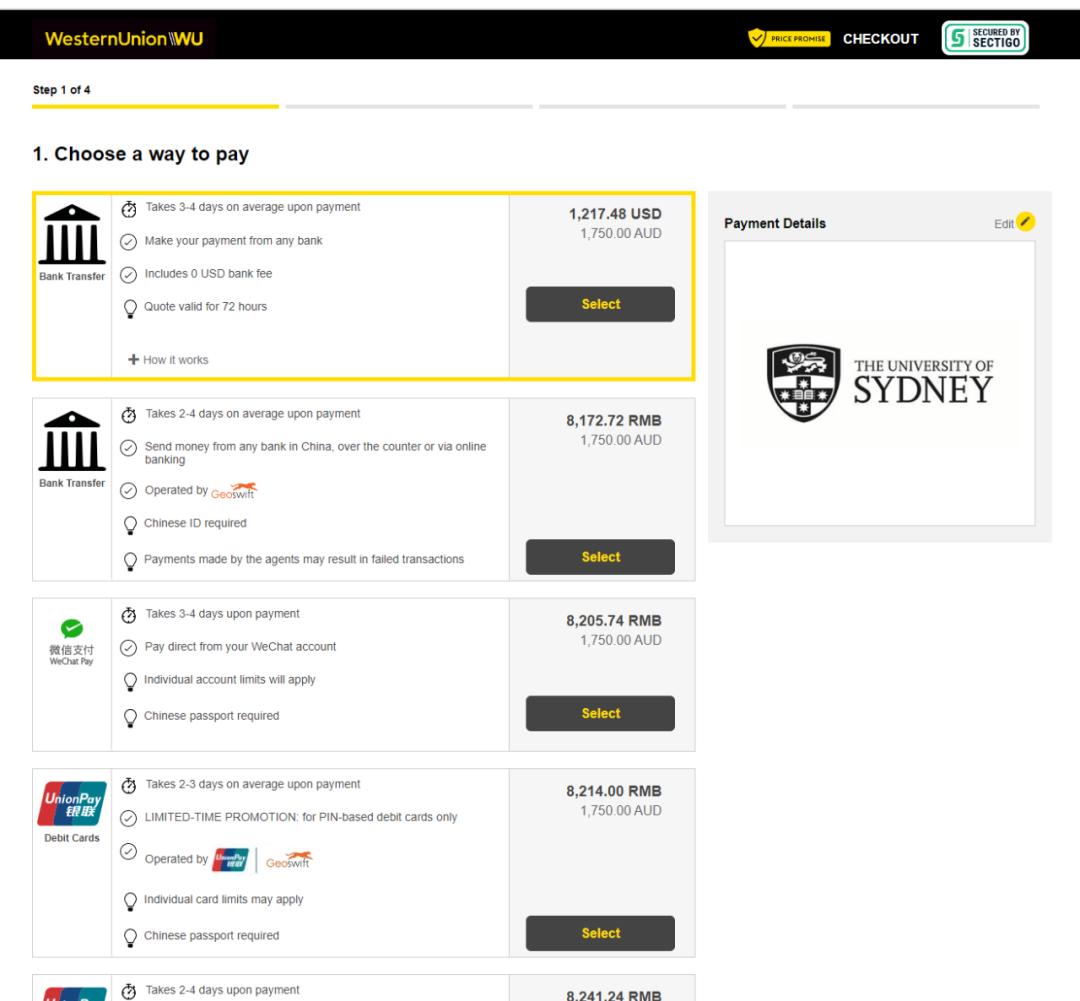Click the 'Step 1 of 4' label
This screenshot has height=1001, width=1080.
point(61,90)
